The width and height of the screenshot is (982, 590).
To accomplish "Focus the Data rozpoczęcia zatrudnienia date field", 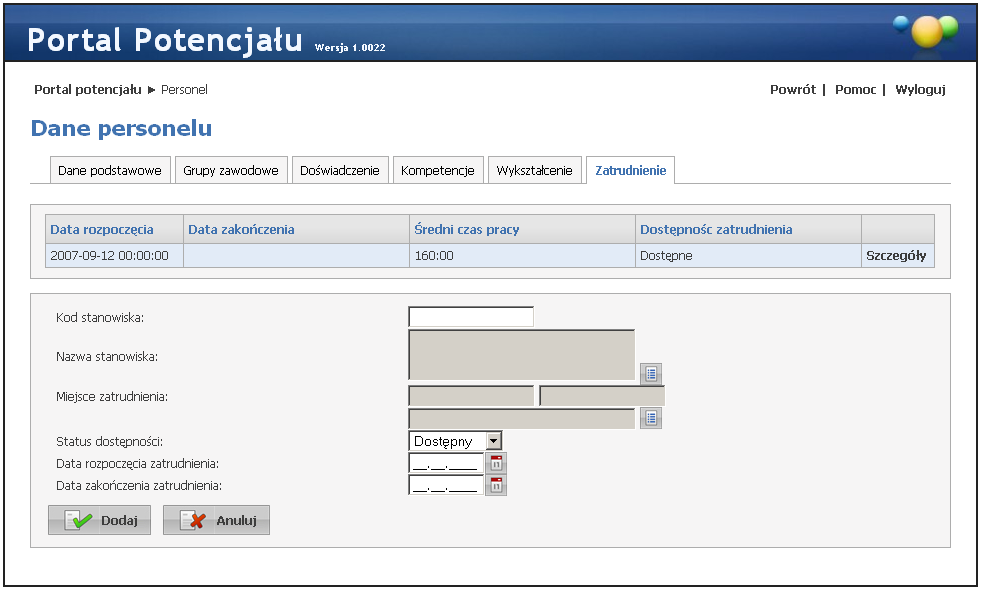I will pyautogui.click(x=446, y=463).
